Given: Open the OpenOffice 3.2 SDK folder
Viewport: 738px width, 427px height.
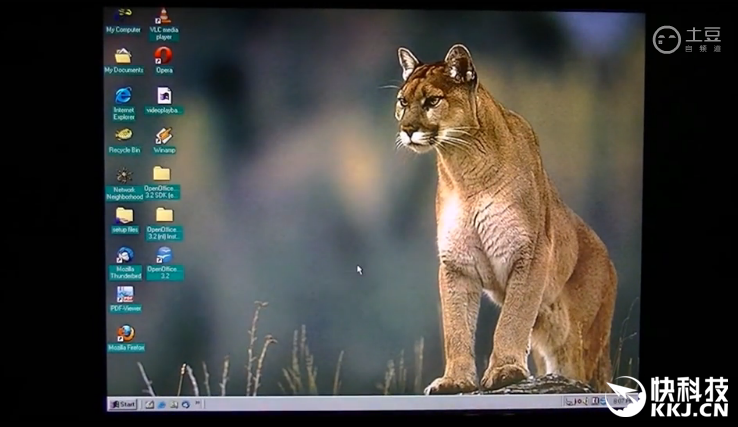Looking at the screenshot, I should 162,174.
